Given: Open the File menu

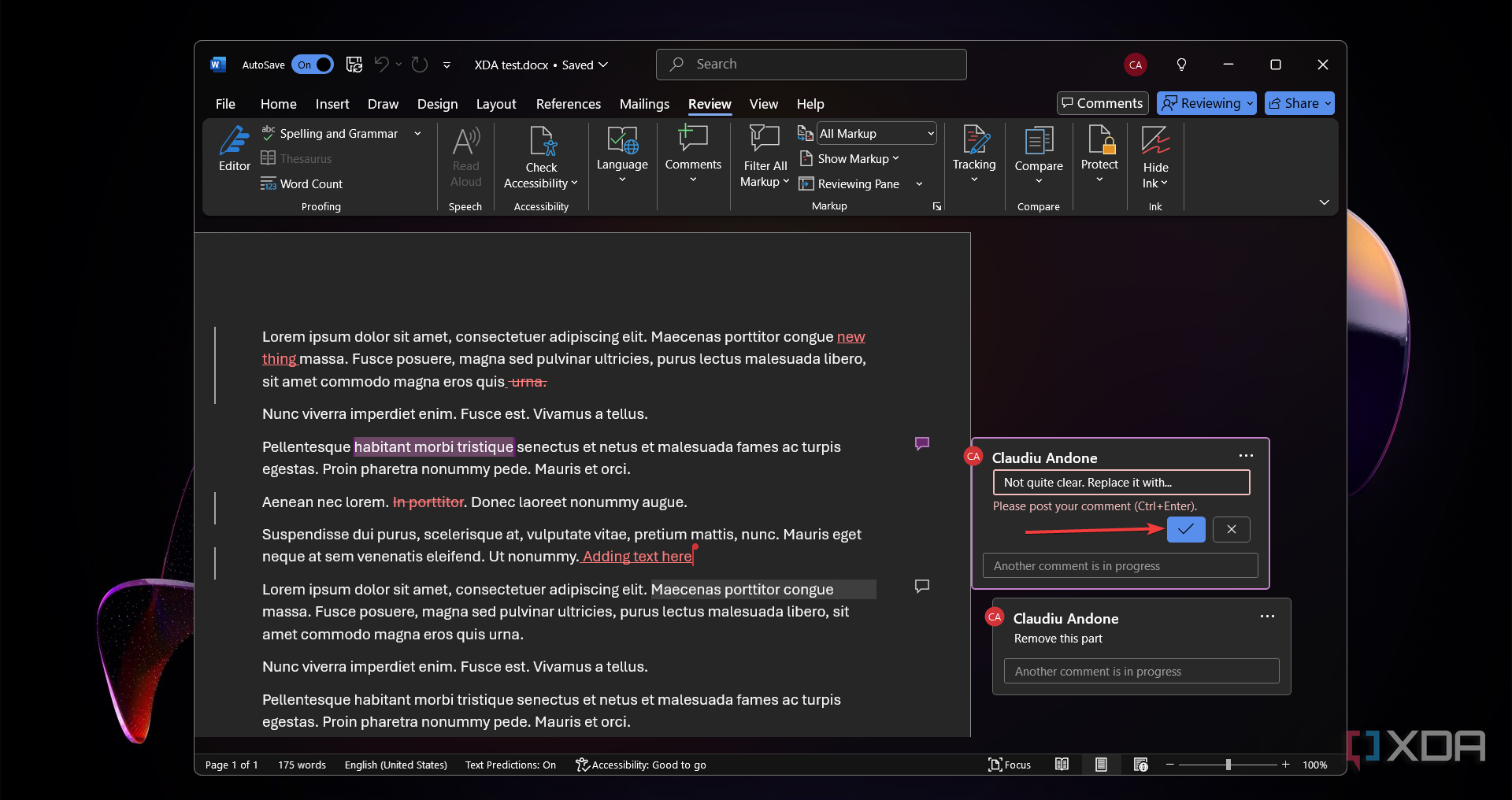Looking at the screenshot, I should [x=225, y=104].
